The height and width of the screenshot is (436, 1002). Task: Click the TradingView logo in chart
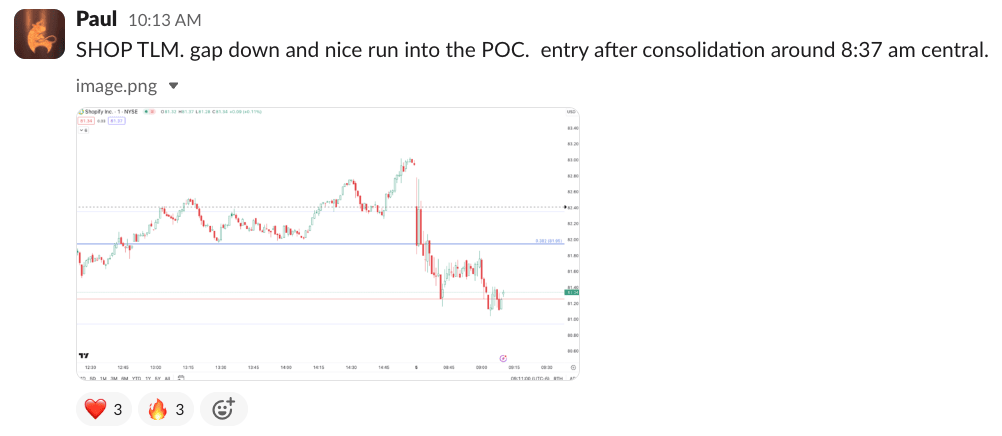(x=83, y=356)
